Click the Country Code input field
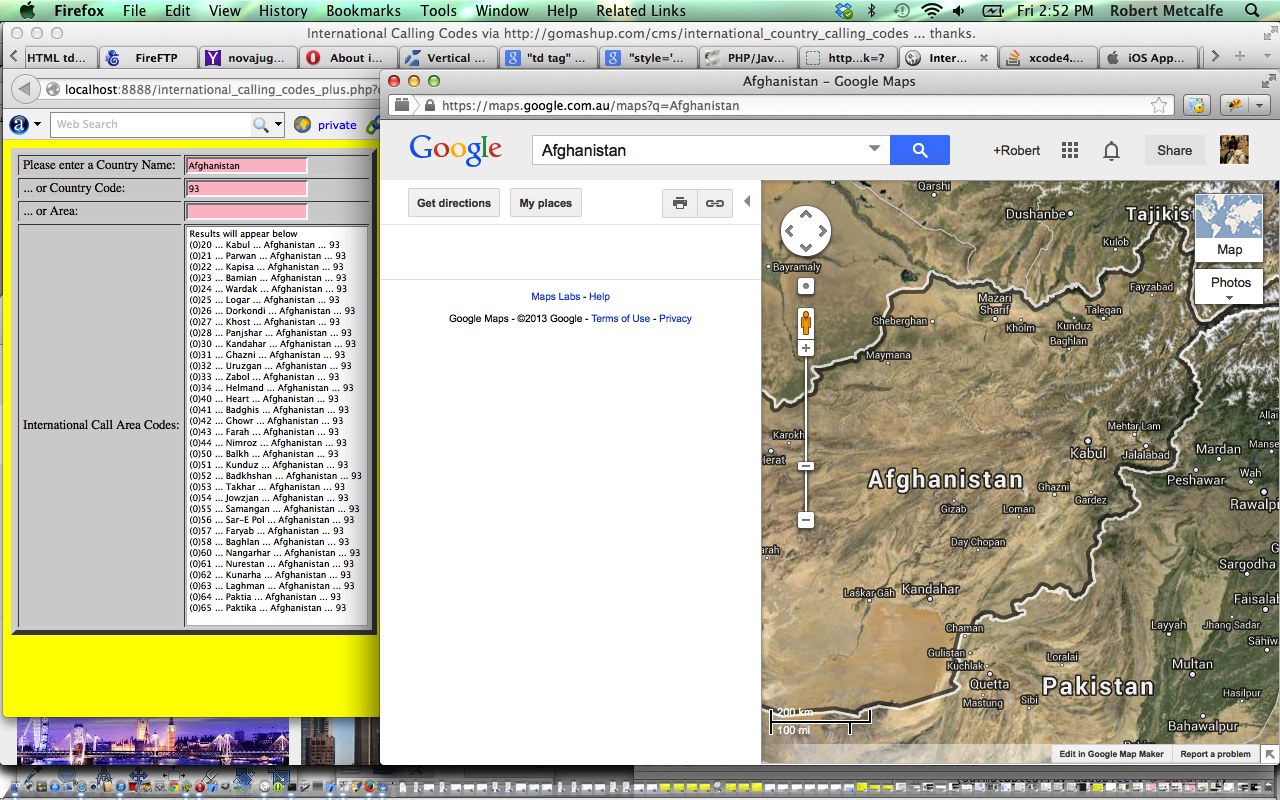 246,188
